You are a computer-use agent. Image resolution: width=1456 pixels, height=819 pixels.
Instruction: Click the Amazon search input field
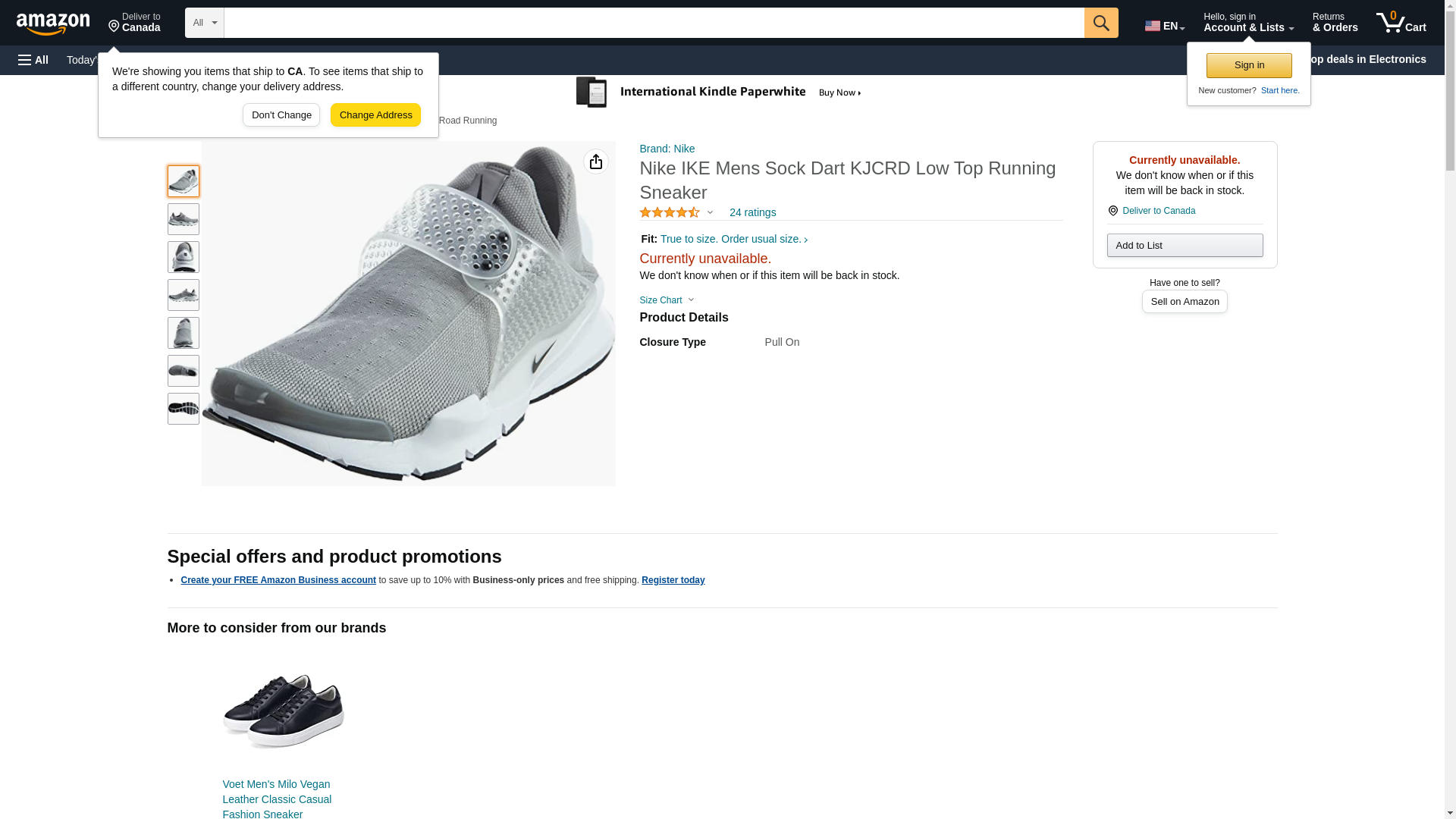click(654, 23)
